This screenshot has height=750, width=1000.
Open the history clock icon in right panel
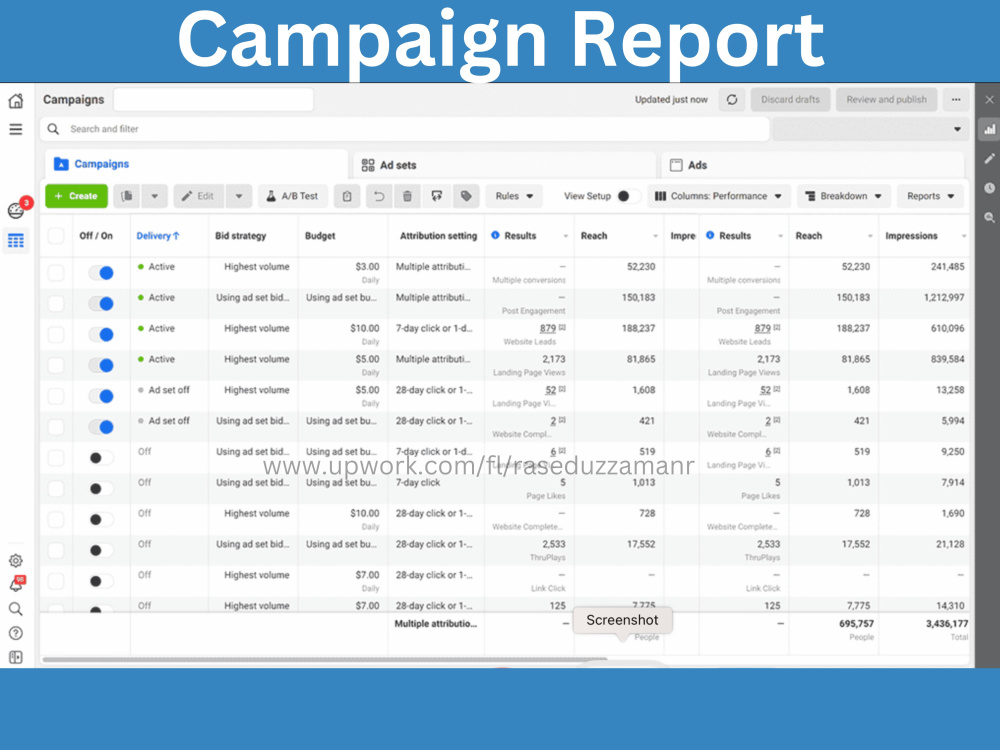989,188
